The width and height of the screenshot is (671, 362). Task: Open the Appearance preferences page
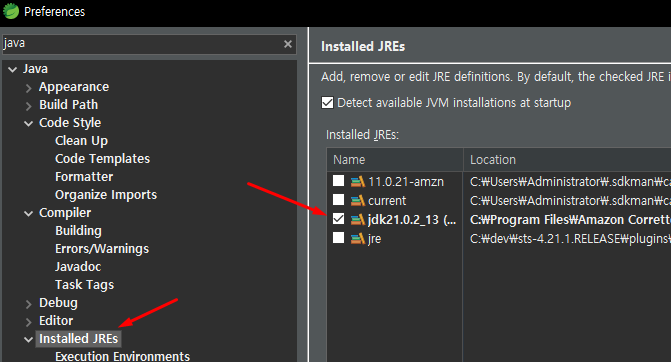[x=74, y=87]
